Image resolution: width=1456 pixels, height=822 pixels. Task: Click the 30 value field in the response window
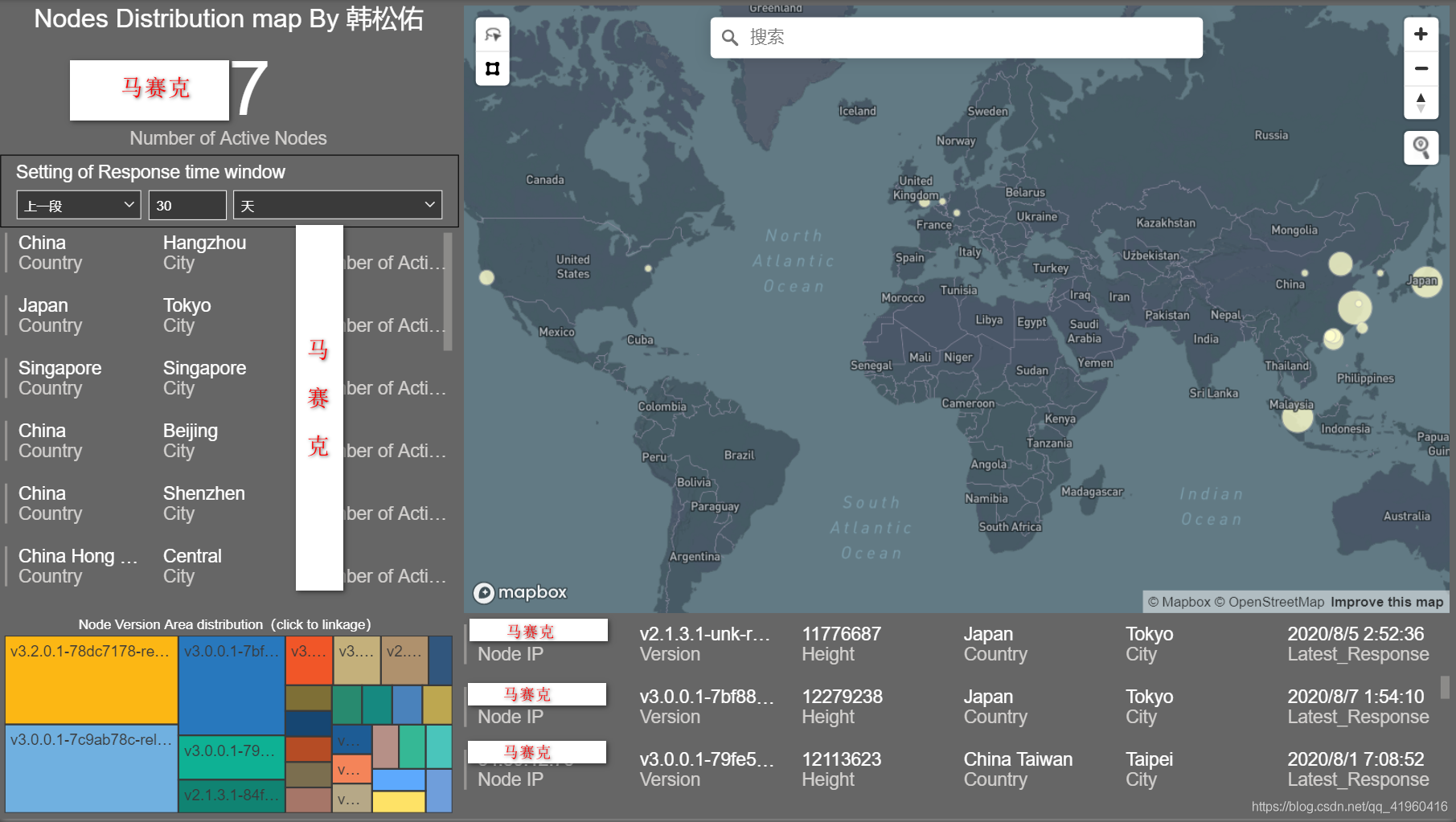coord(187,204)
